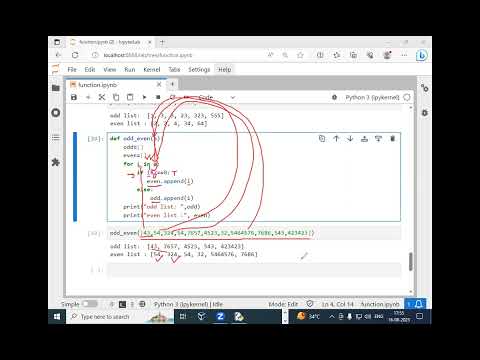The image size is (480, 360).
Task: Open the weather widget showing 34°C
Action: pos(308,316)
